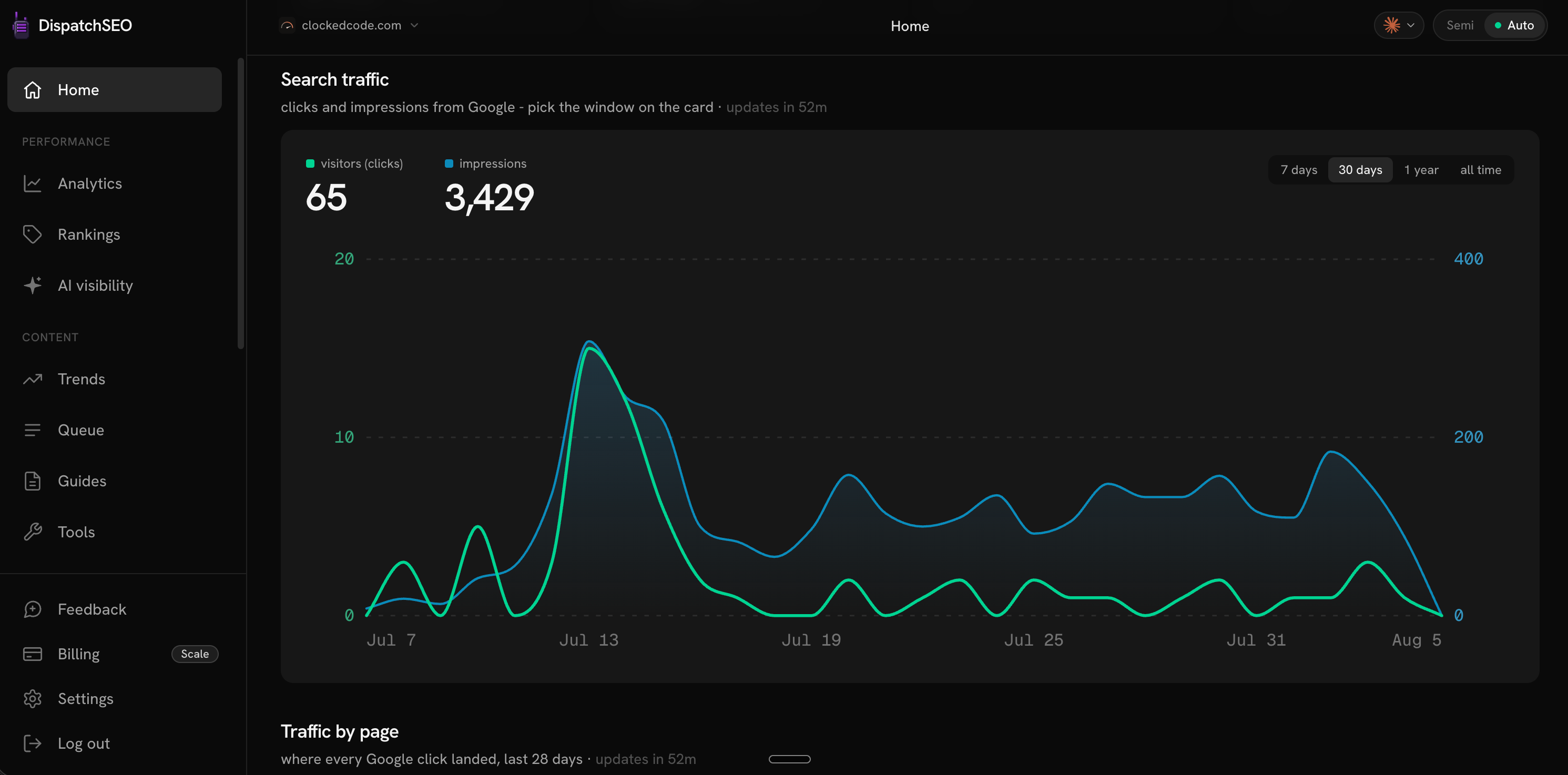
Task: Click the Rankings tag icon
Action: tap(32, 234)
